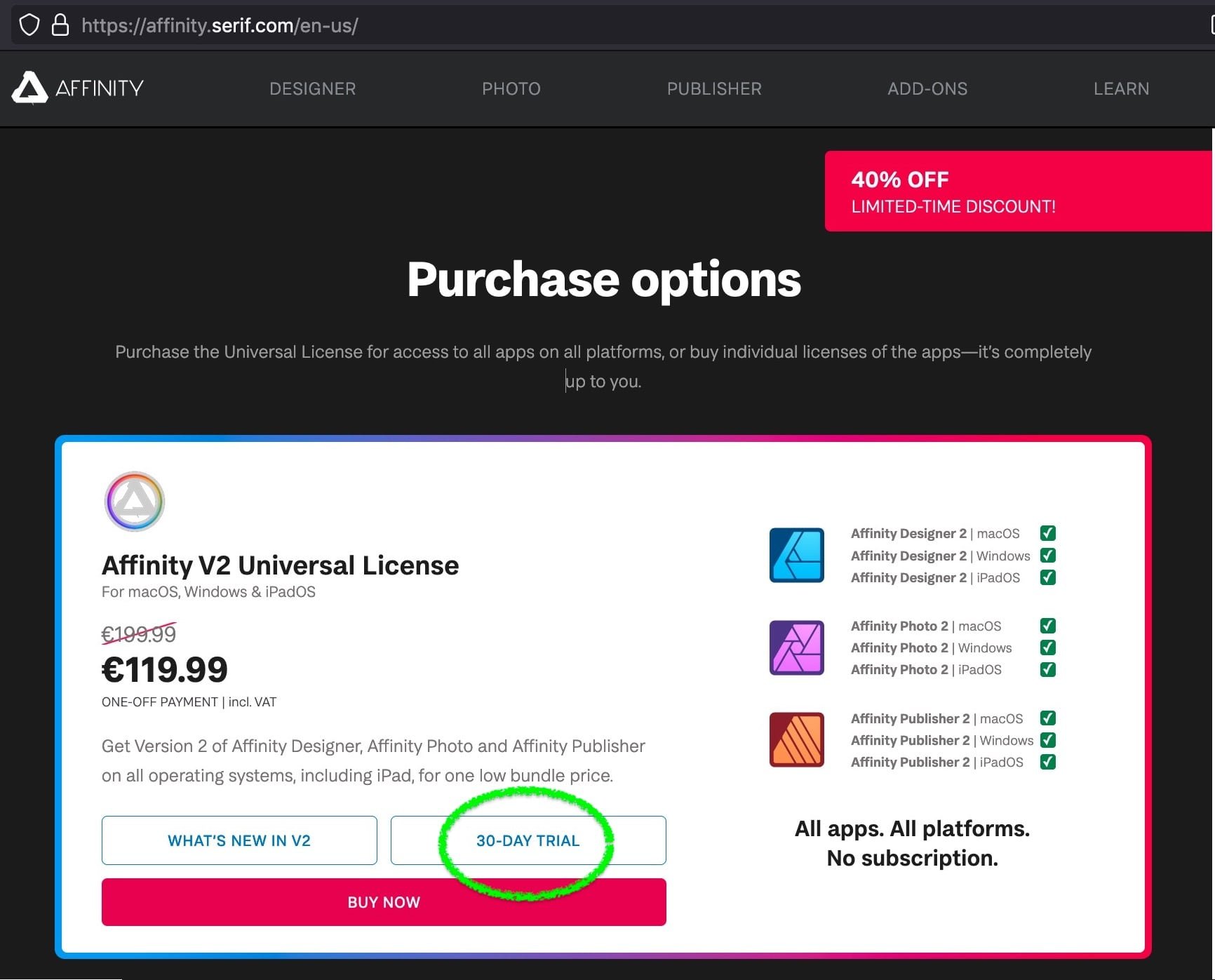Click the checkmark beside Affinity Publisher 2 macOS
The width and height of the screenshot is (1215, 980).
[x=1048, y=718]
